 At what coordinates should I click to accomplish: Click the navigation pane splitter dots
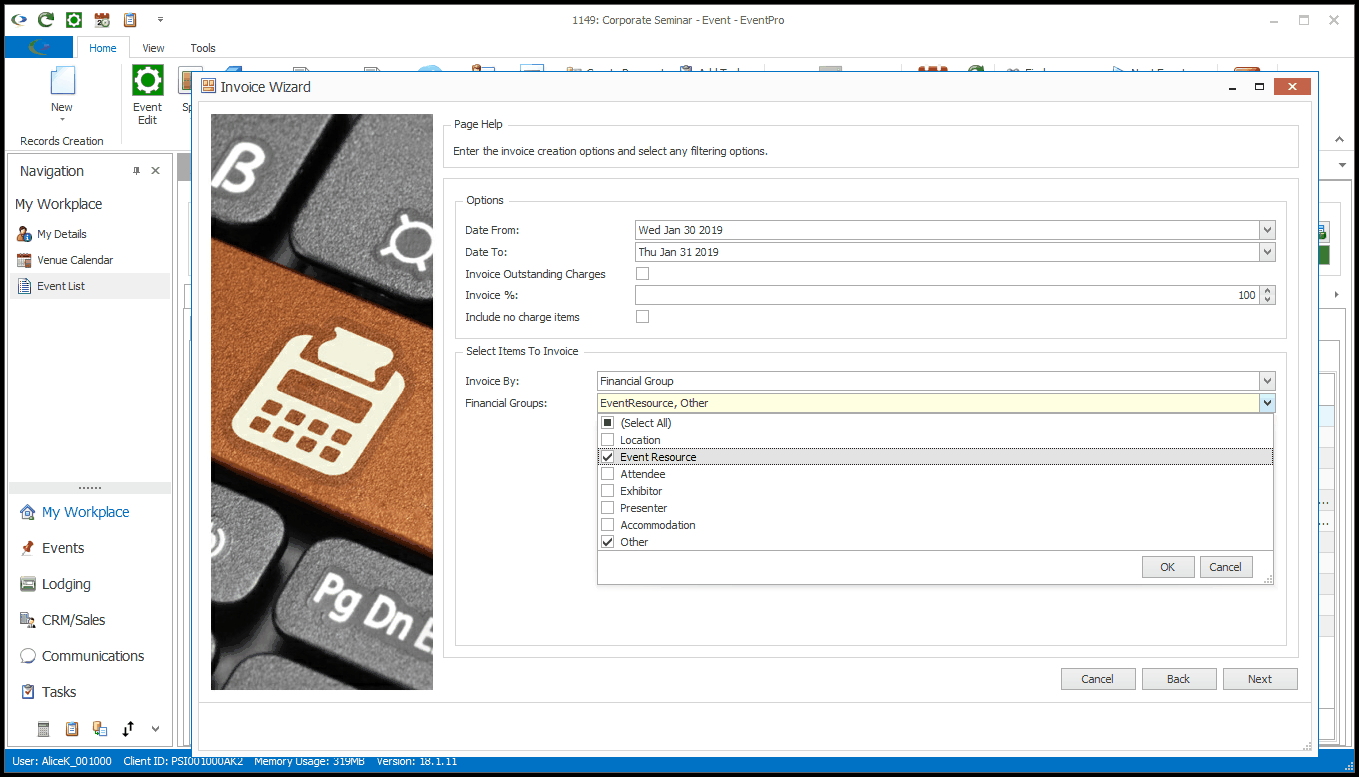pyautogui.click(x=90, y=488)
